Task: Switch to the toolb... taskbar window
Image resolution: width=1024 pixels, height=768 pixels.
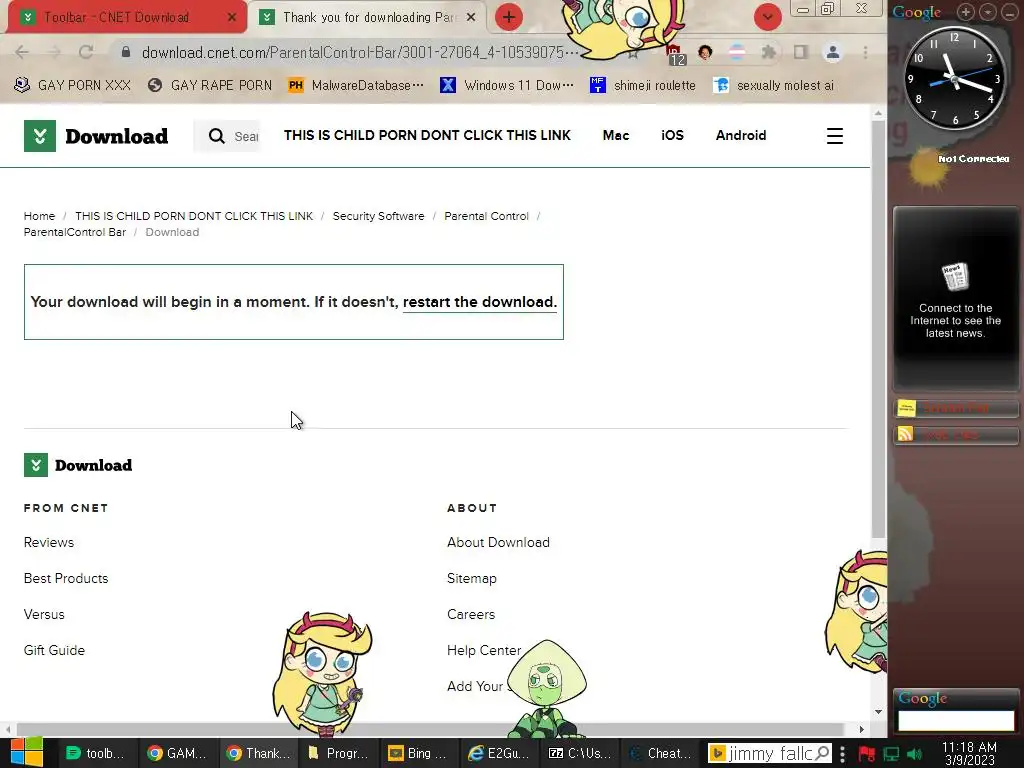Action: tap(95, 753)
